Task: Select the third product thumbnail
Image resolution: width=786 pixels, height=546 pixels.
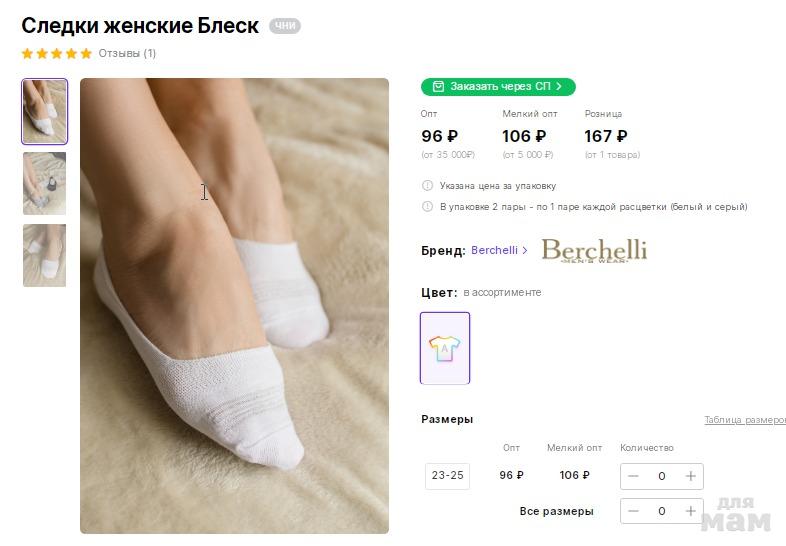Action: click(45, 255)
